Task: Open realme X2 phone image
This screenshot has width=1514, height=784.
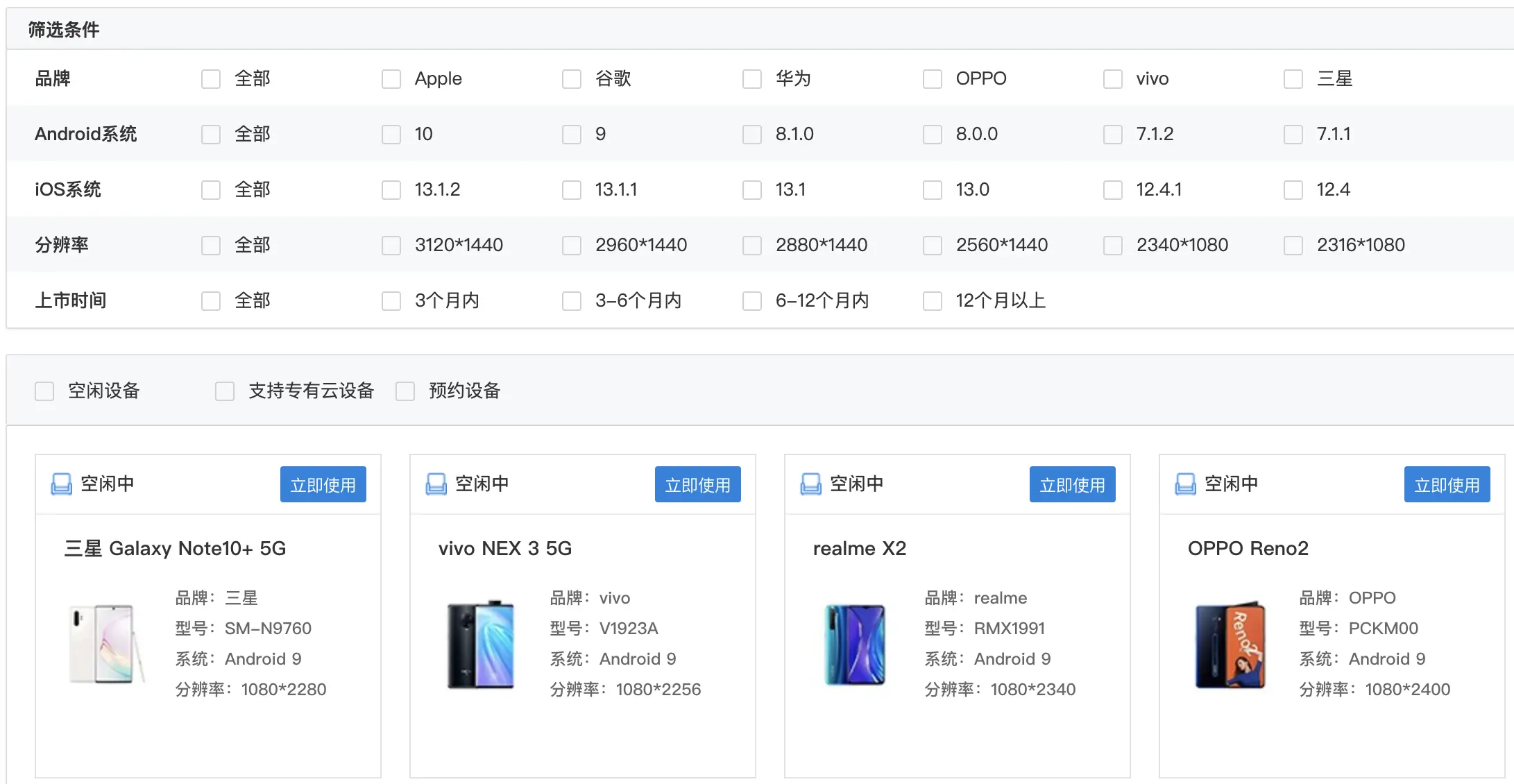Action: click(855, 644)
